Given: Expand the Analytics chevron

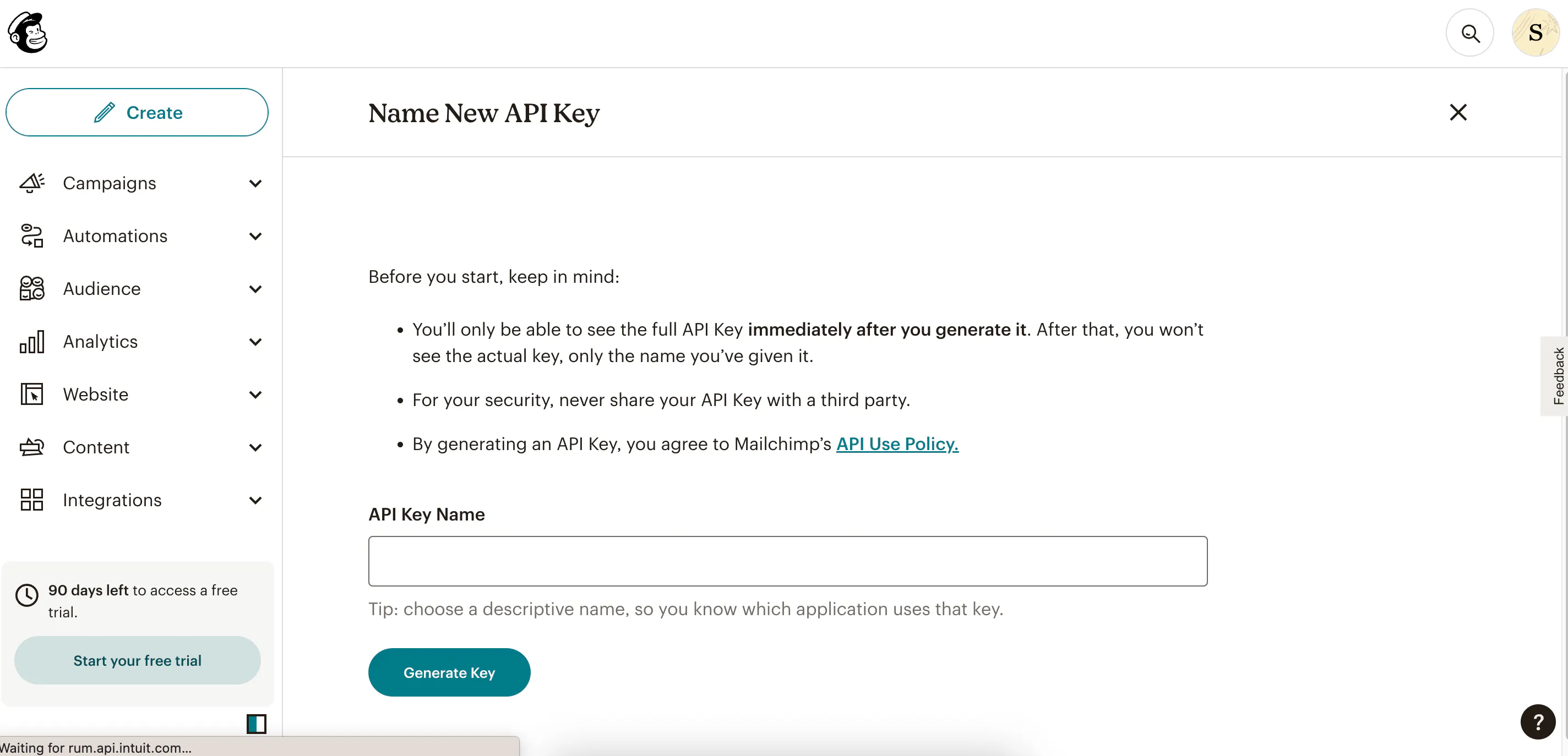Looking at the screenshot, I should click(255, 342).
